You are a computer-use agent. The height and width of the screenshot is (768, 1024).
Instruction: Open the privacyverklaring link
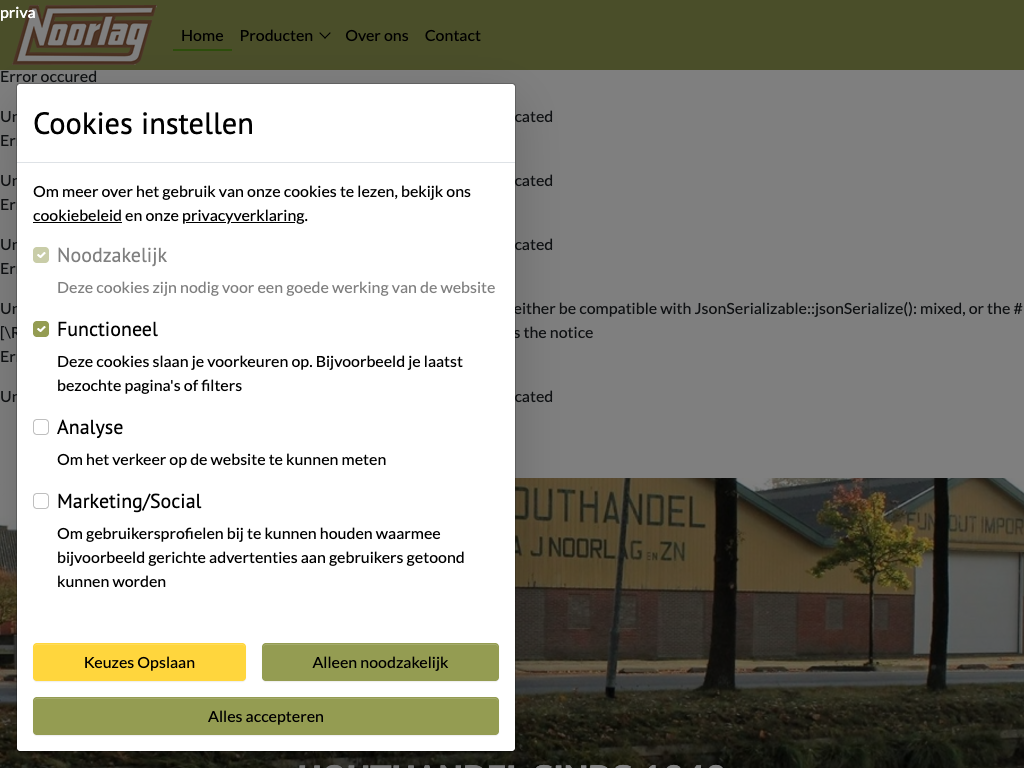pyautogui.click(x=243, y=216)
